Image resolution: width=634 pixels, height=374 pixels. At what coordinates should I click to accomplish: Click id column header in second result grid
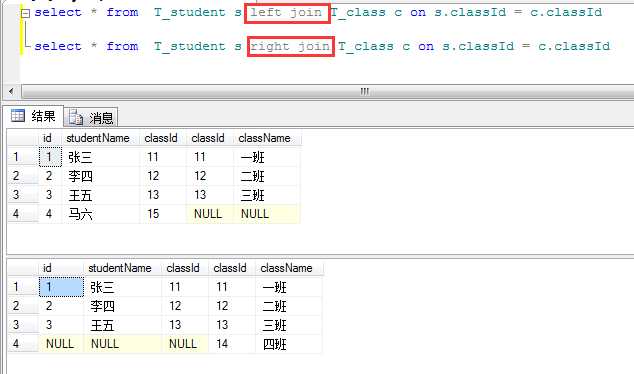pyautogui.click(x=61, y=268)
